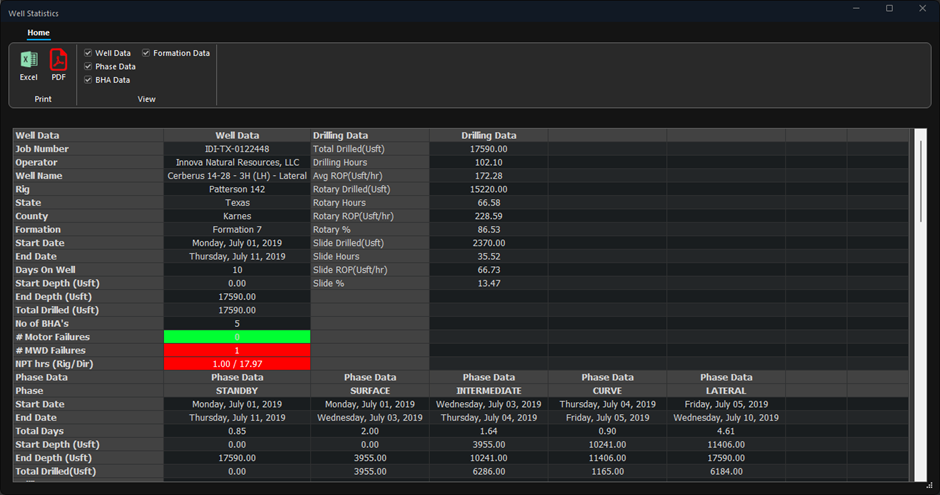Disable the BHA Data view option

(89, 80)
